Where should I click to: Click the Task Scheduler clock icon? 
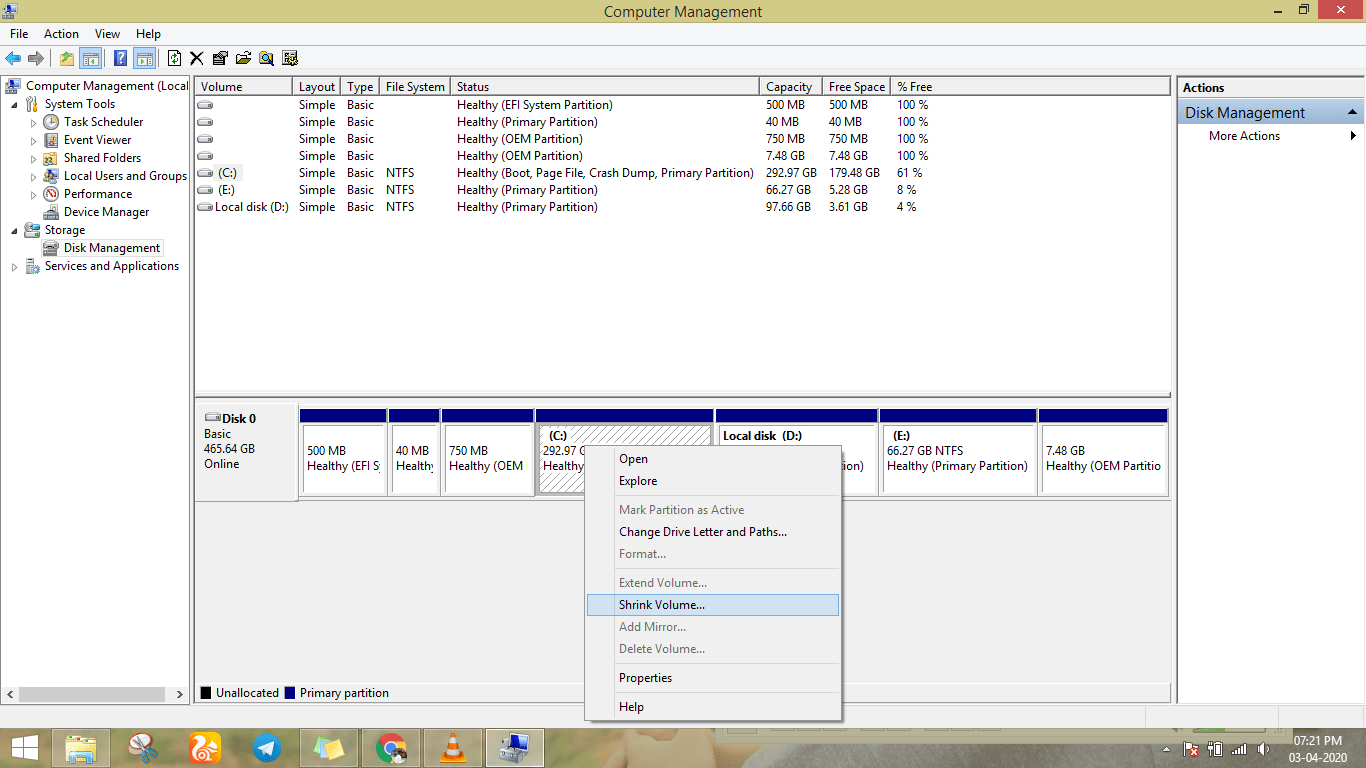click(x=51, y=122)
